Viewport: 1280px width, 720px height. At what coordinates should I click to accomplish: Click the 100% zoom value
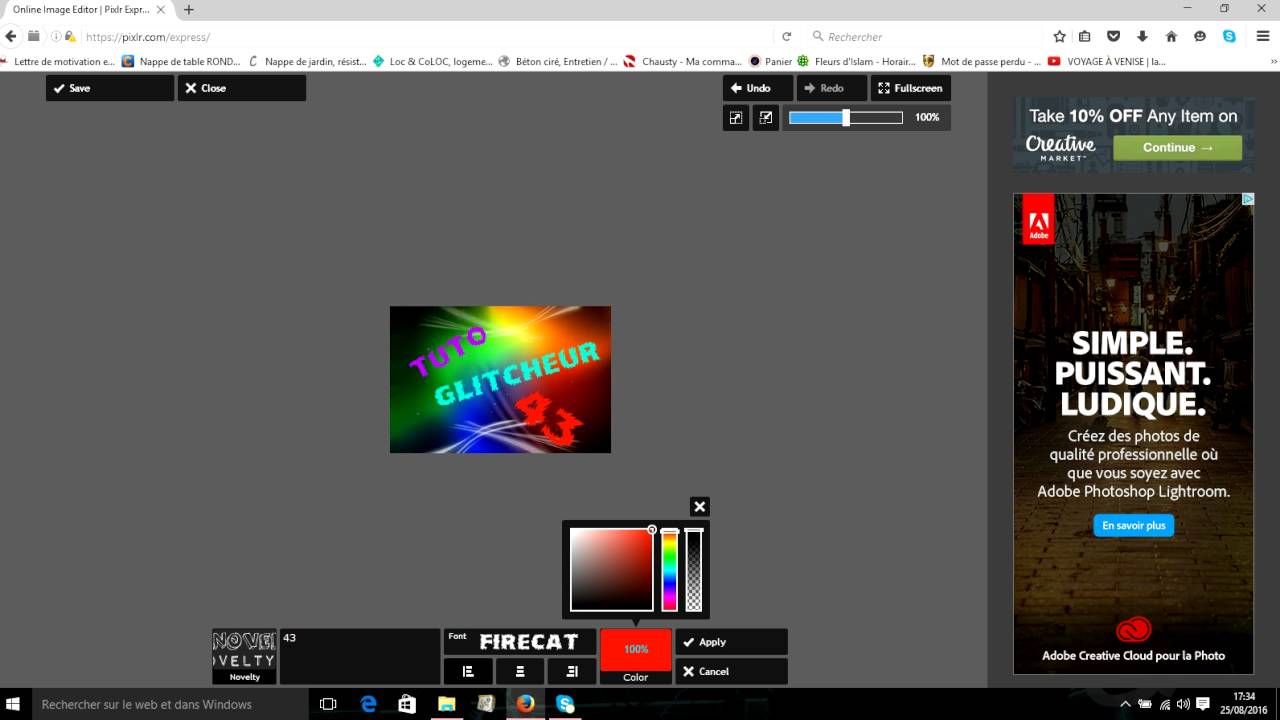(x=927, y=118)
